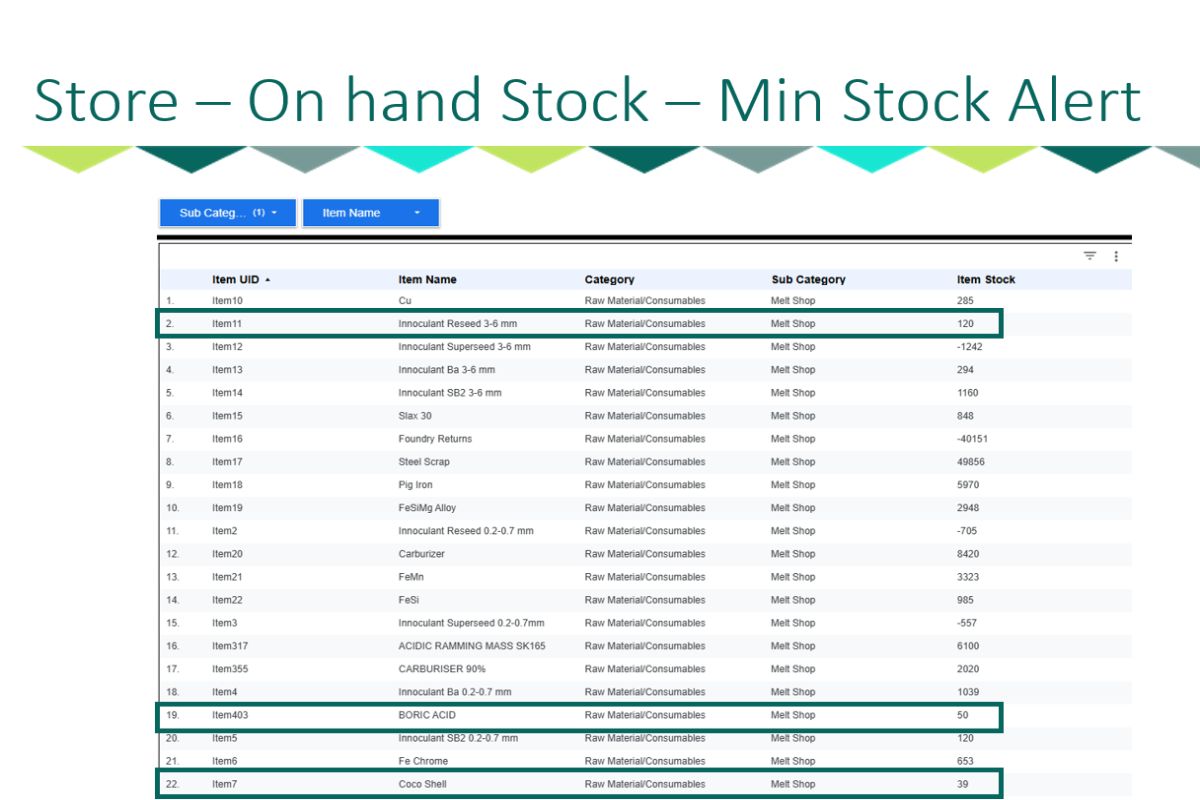This screenshot has width=1200, height=800.
Task: Click the Category column header
Action: tap(609, 280)
